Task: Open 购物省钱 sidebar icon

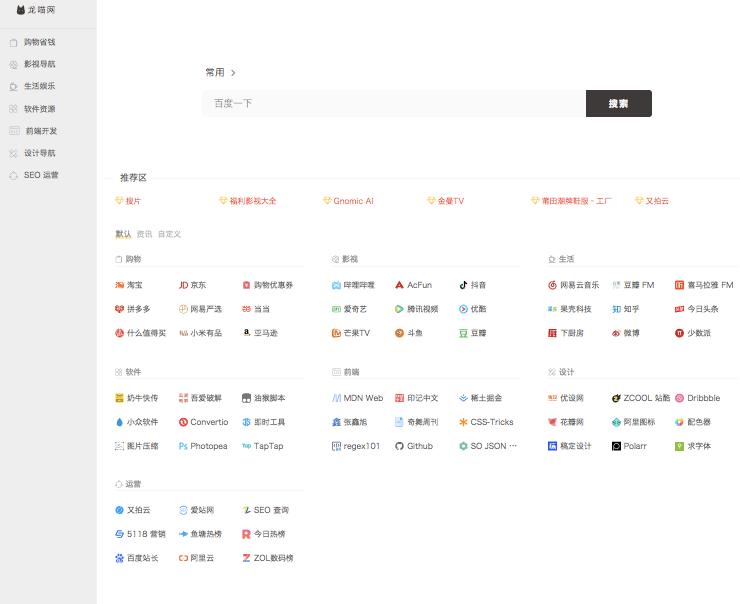Action: pyautogui.click(x=14, y=42)
